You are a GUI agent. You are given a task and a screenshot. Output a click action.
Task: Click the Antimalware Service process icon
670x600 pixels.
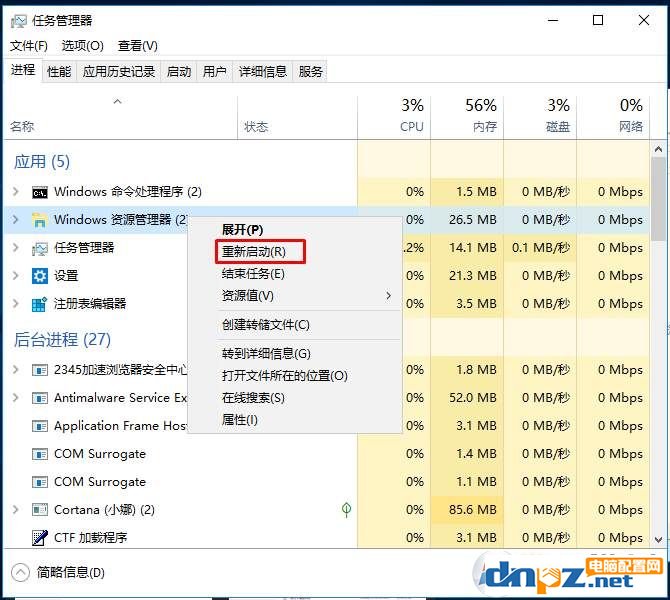coord(40,398)
